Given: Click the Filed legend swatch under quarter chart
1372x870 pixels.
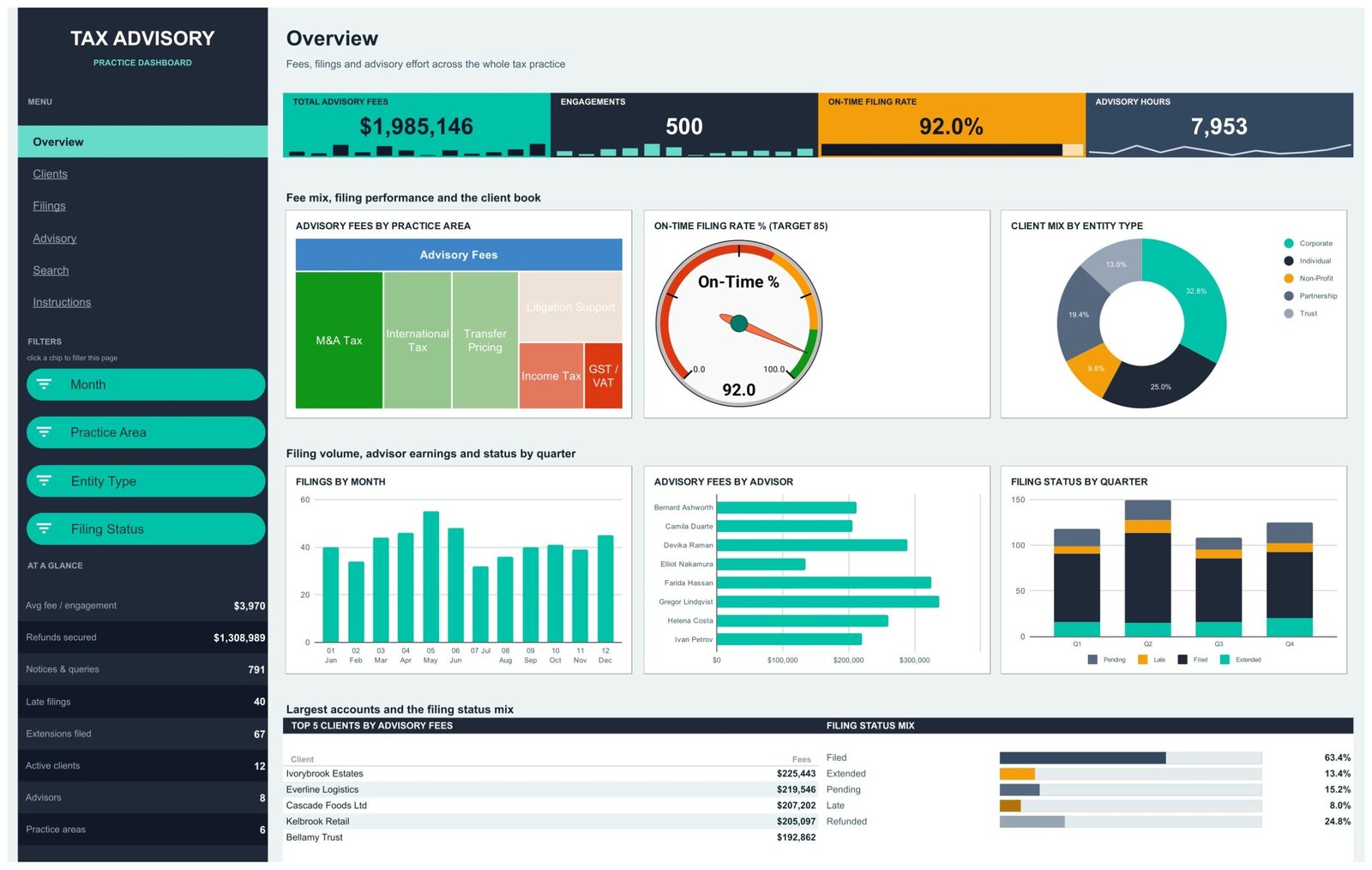Looking at the screenshot, I should point(1182,660).
